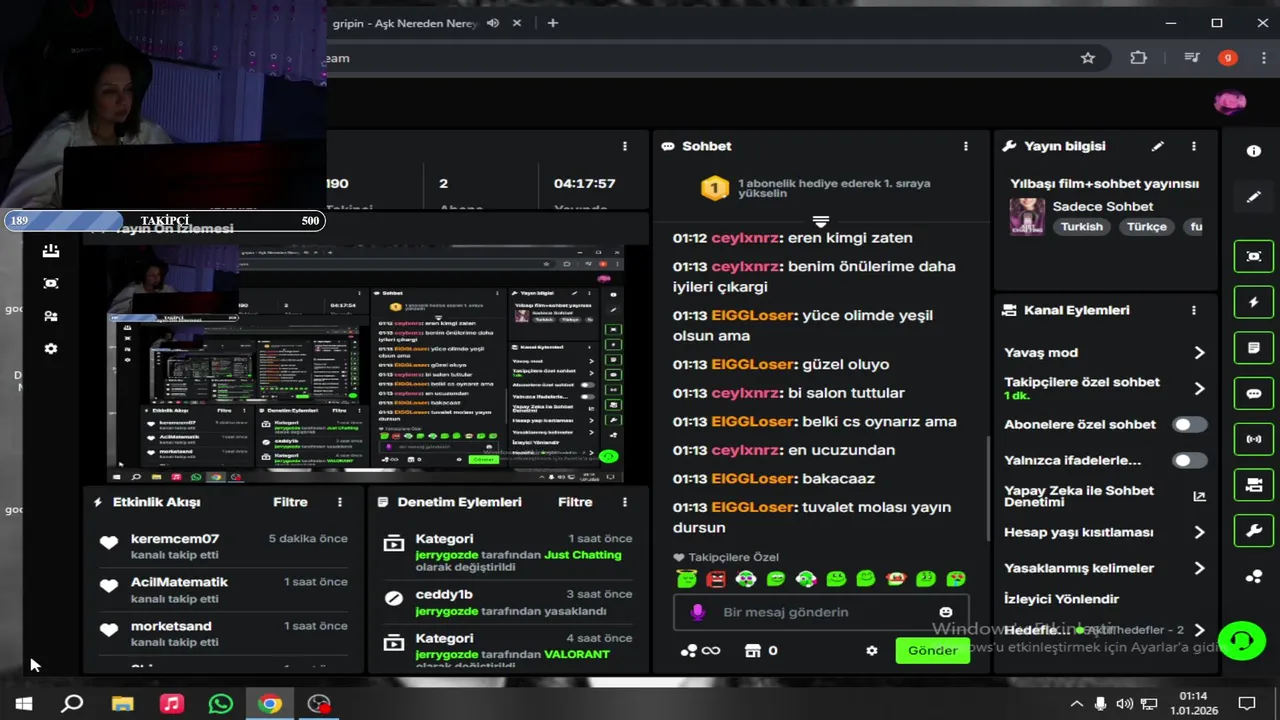
Task: Click username EIGGLoser in 'güzel oluyo' message
Action: point(752,364)
